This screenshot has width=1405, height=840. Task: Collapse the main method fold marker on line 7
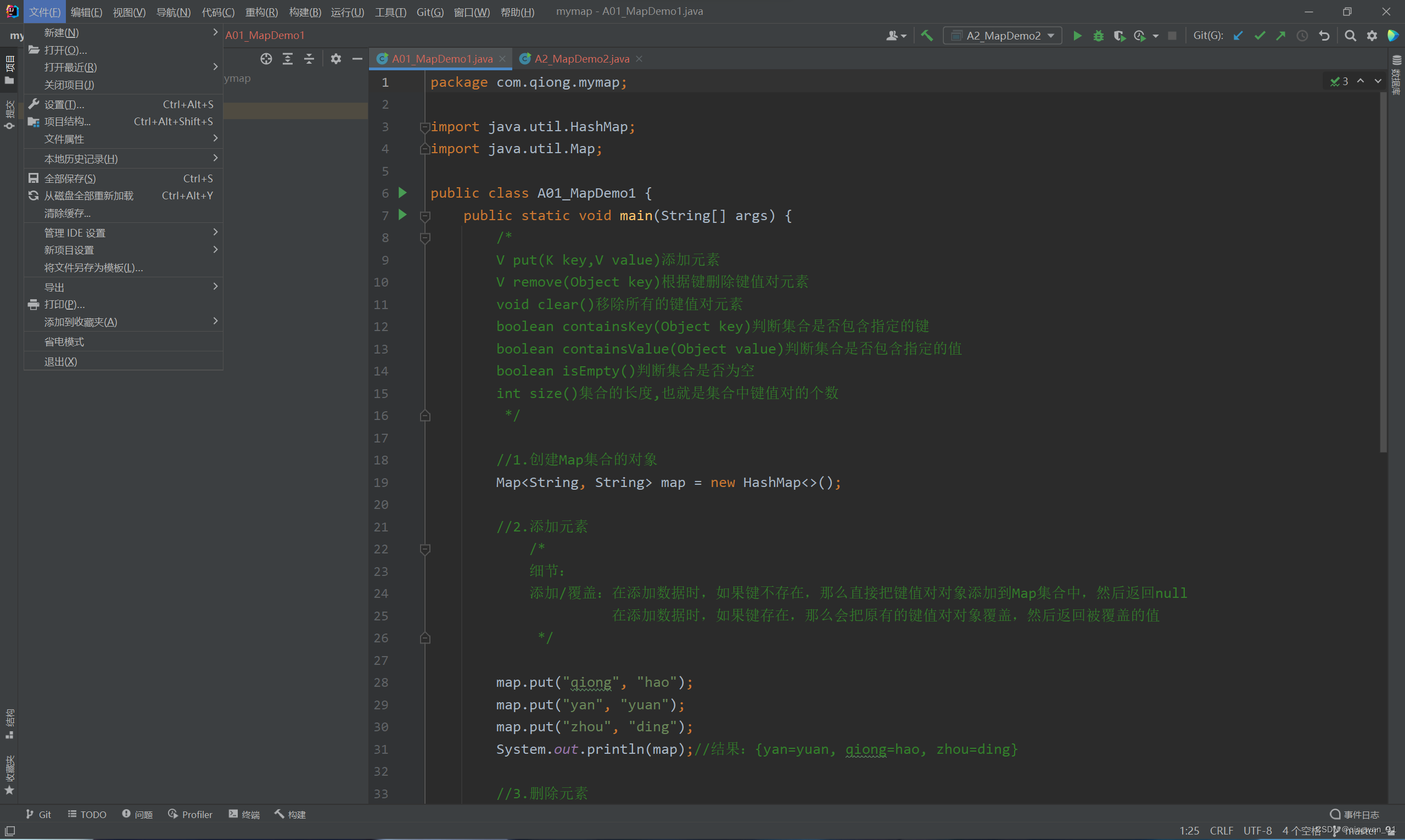(425, 216)
